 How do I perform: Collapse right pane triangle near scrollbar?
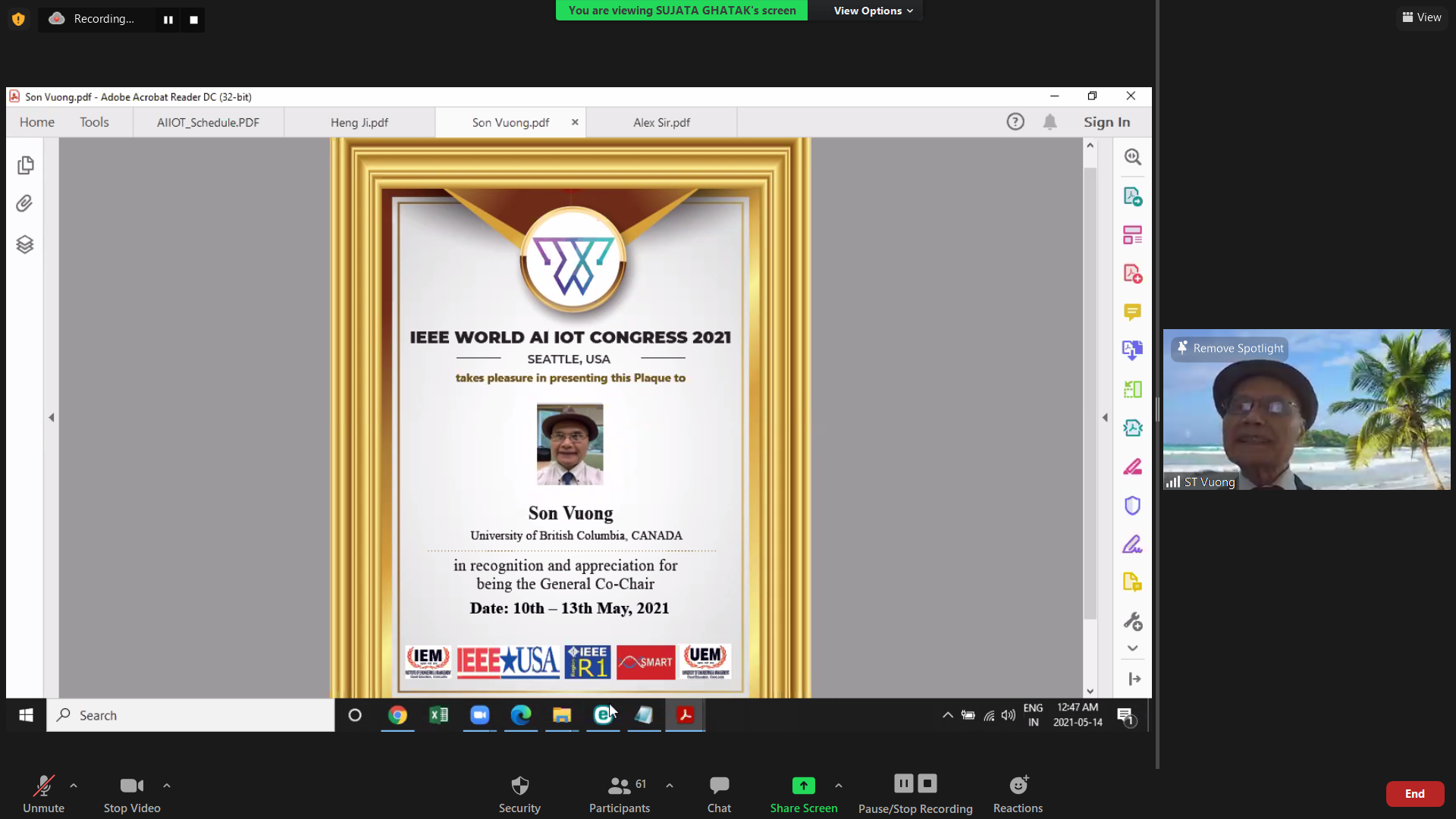coord(1105,417)
